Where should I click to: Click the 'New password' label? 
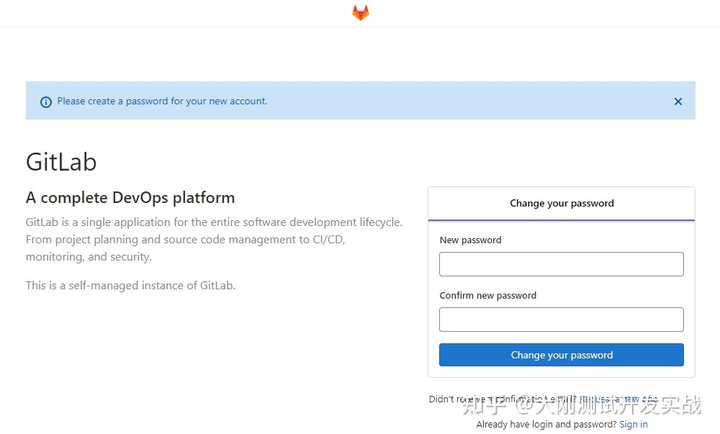coord(470,240)
